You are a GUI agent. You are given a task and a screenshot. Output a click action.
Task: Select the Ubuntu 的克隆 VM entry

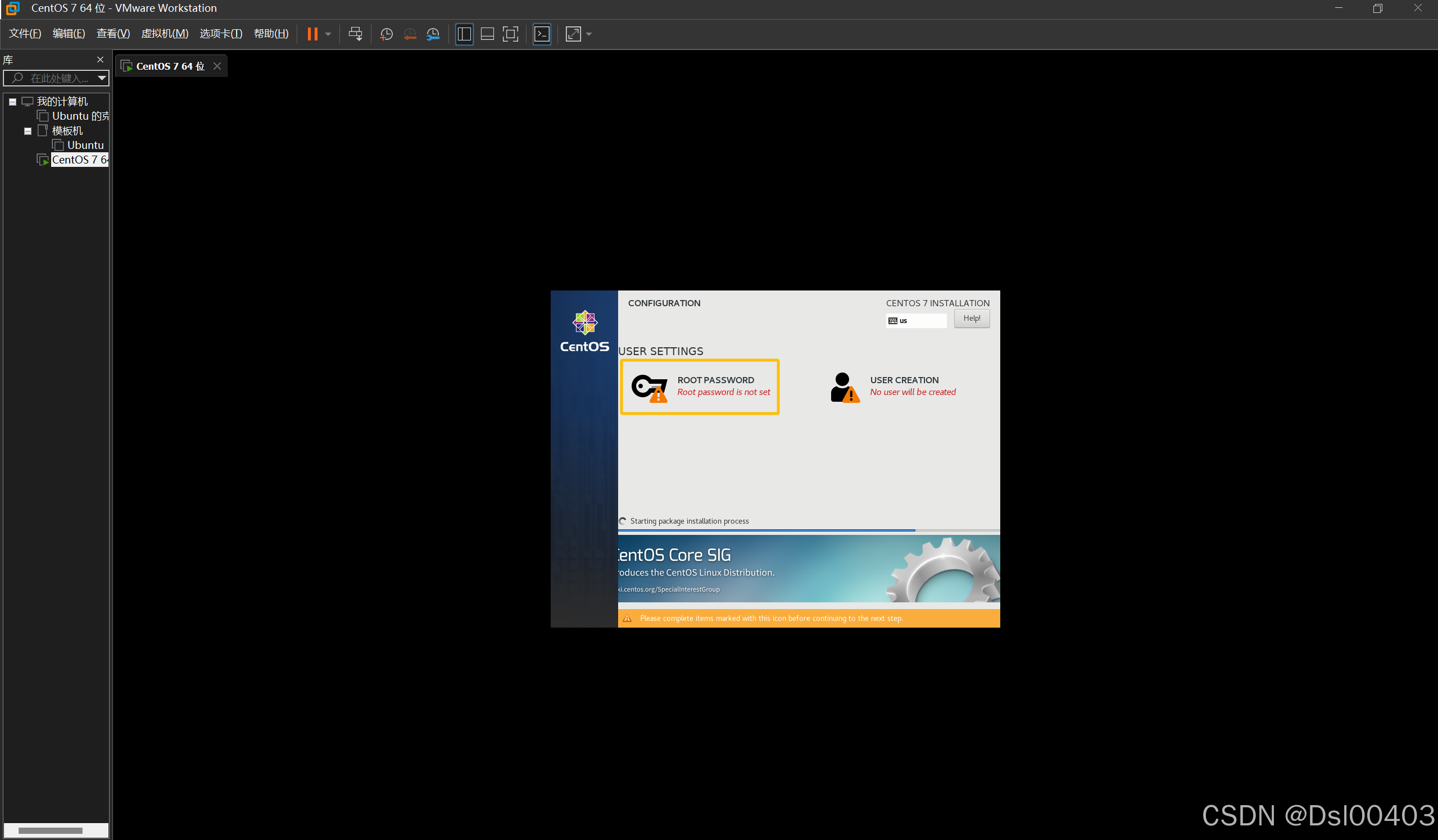click(x=80, y=116)
